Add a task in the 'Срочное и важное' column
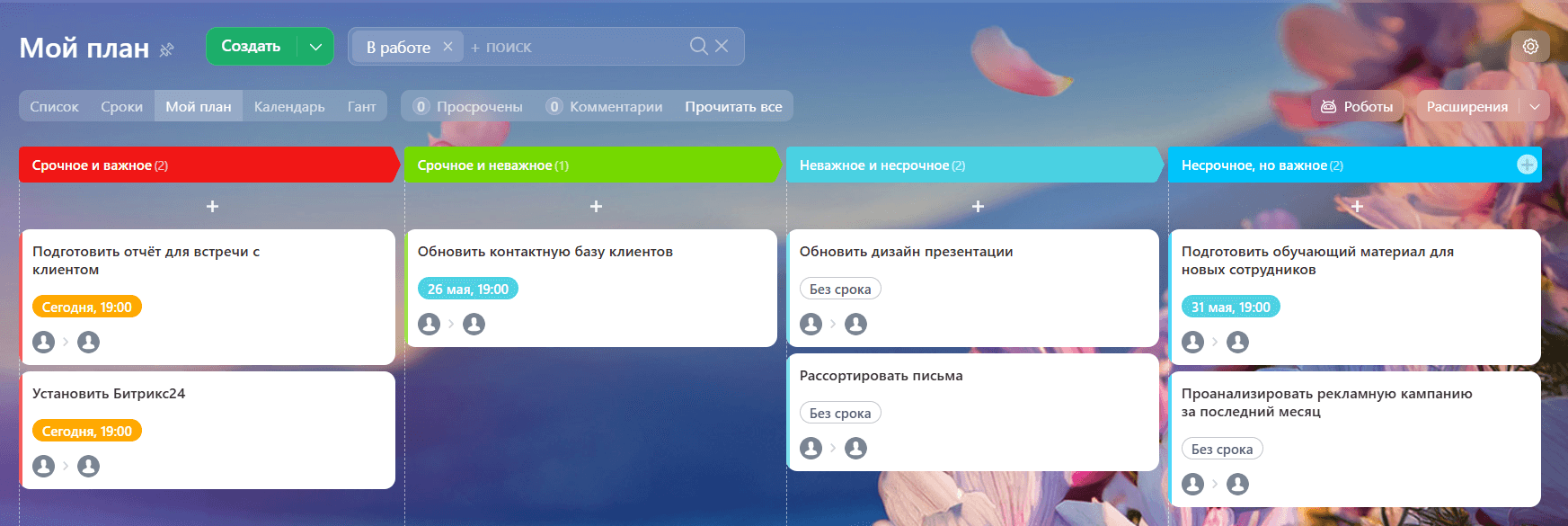 click(212, 207)
